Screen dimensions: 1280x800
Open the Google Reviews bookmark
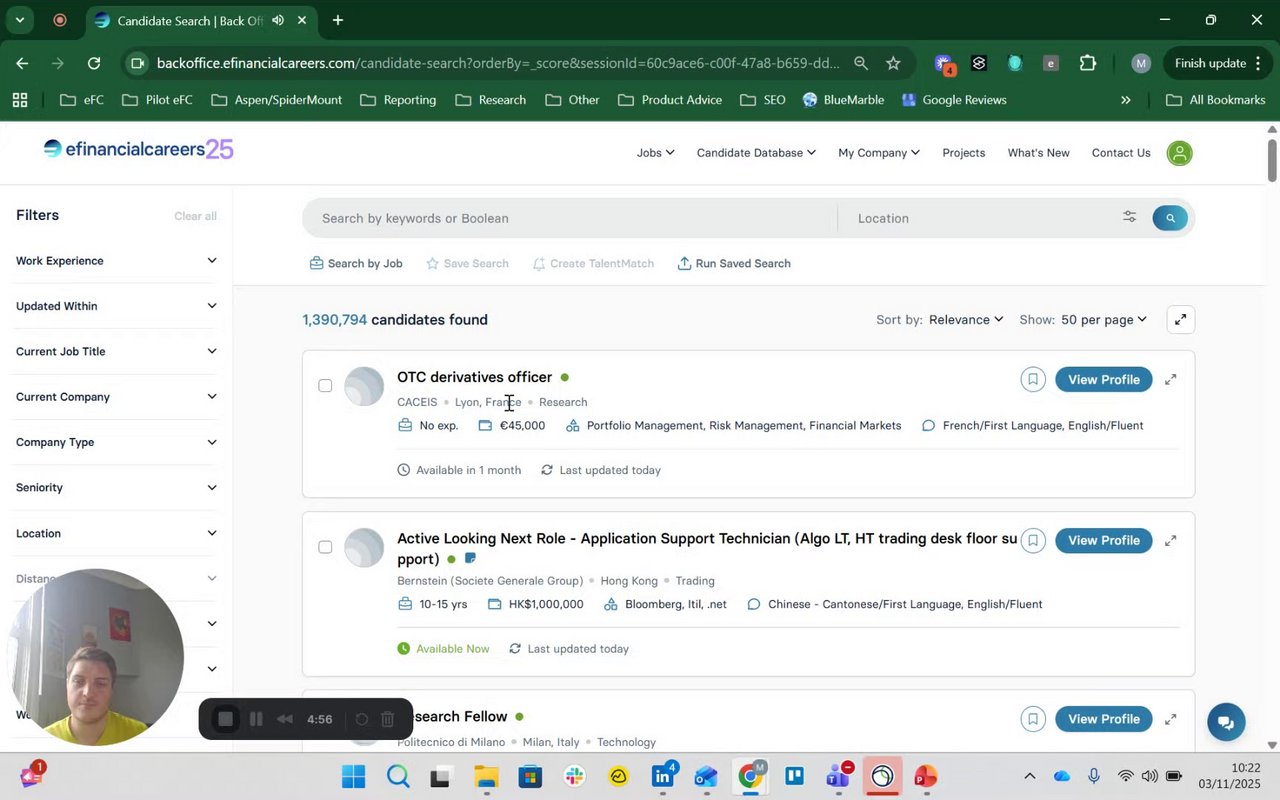point(954,100)
